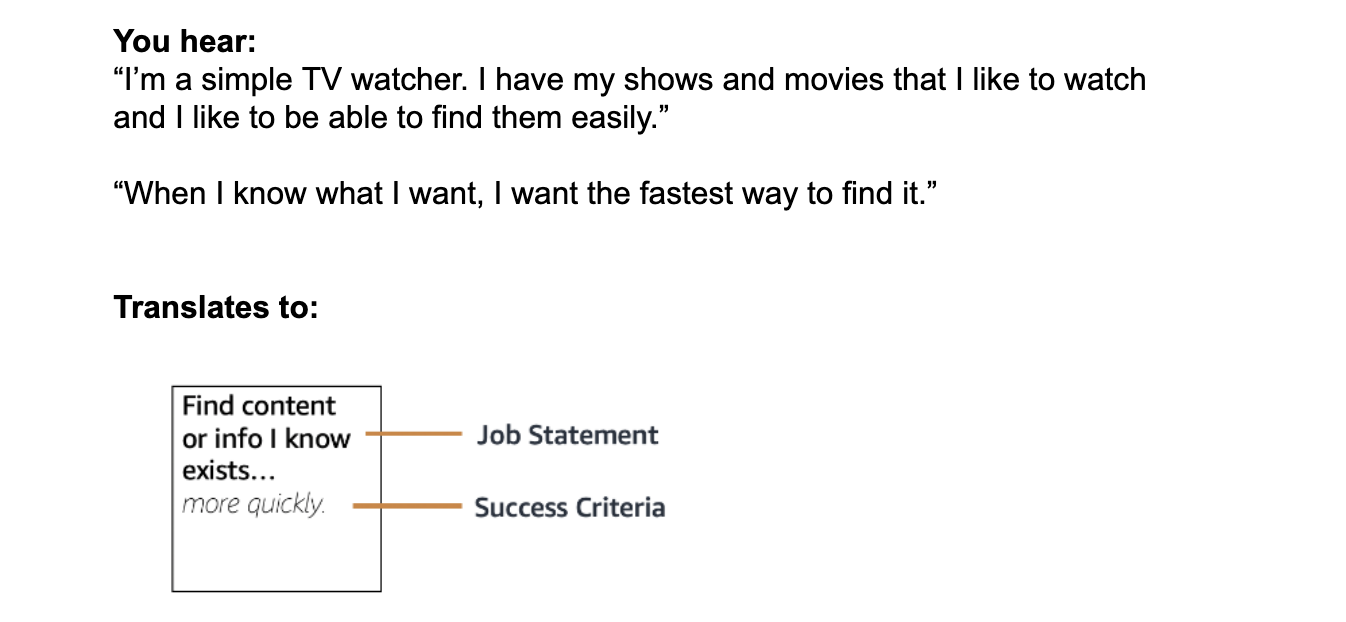Click the "Success Criteria" label

(x=570, y=507)
